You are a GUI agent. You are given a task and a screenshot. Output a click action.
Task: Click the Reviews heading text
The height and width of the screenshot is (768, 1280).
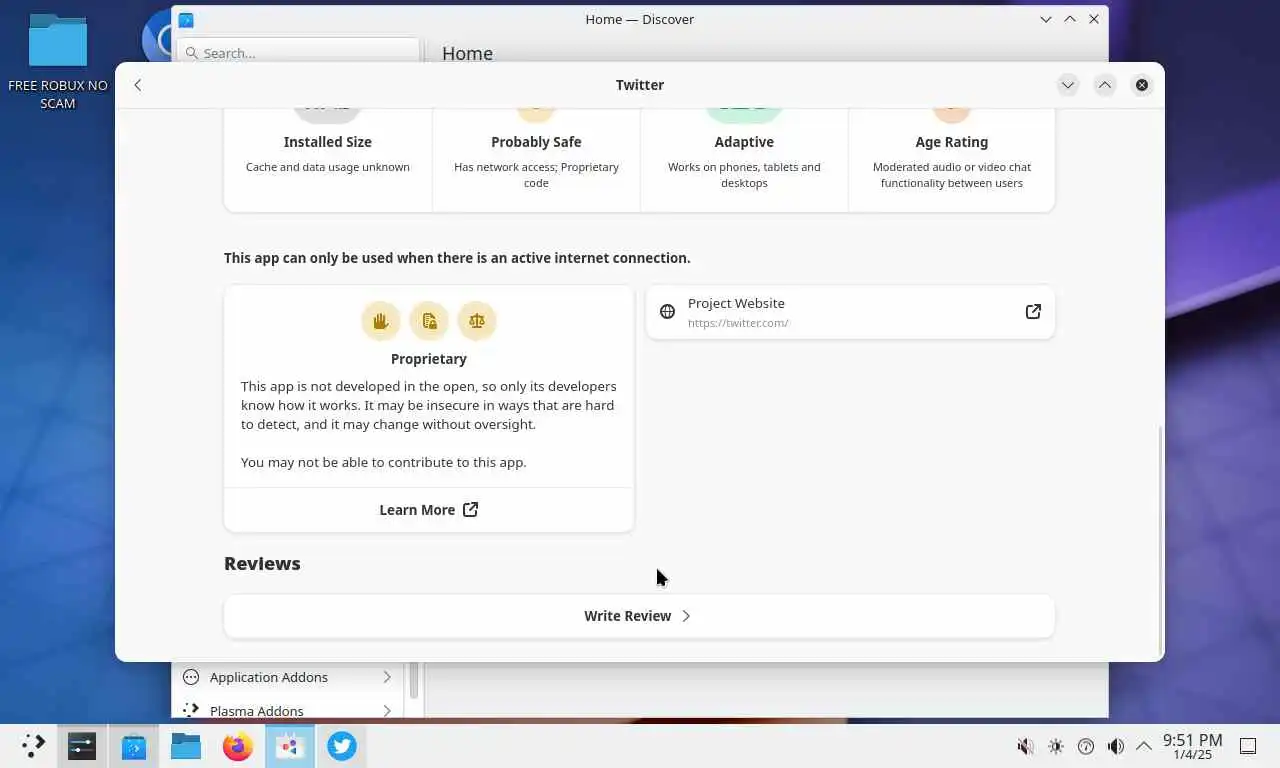pyautogui.click(x=262, y=563)
